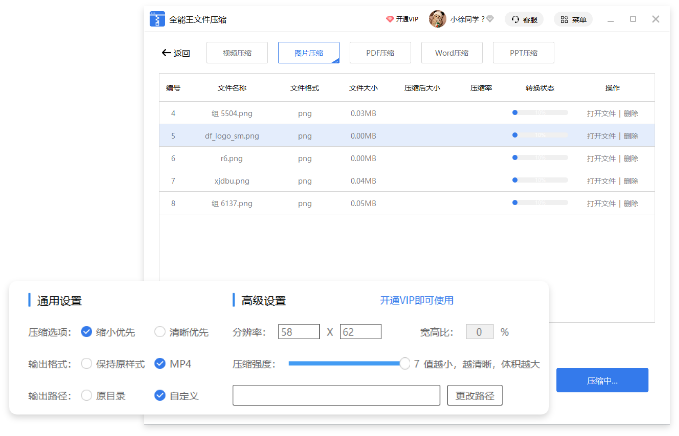Image resolution: width=679 pixels, height=436 pixels.
Task: Click the resolution width field showing 58
Action: coord(299,332)
